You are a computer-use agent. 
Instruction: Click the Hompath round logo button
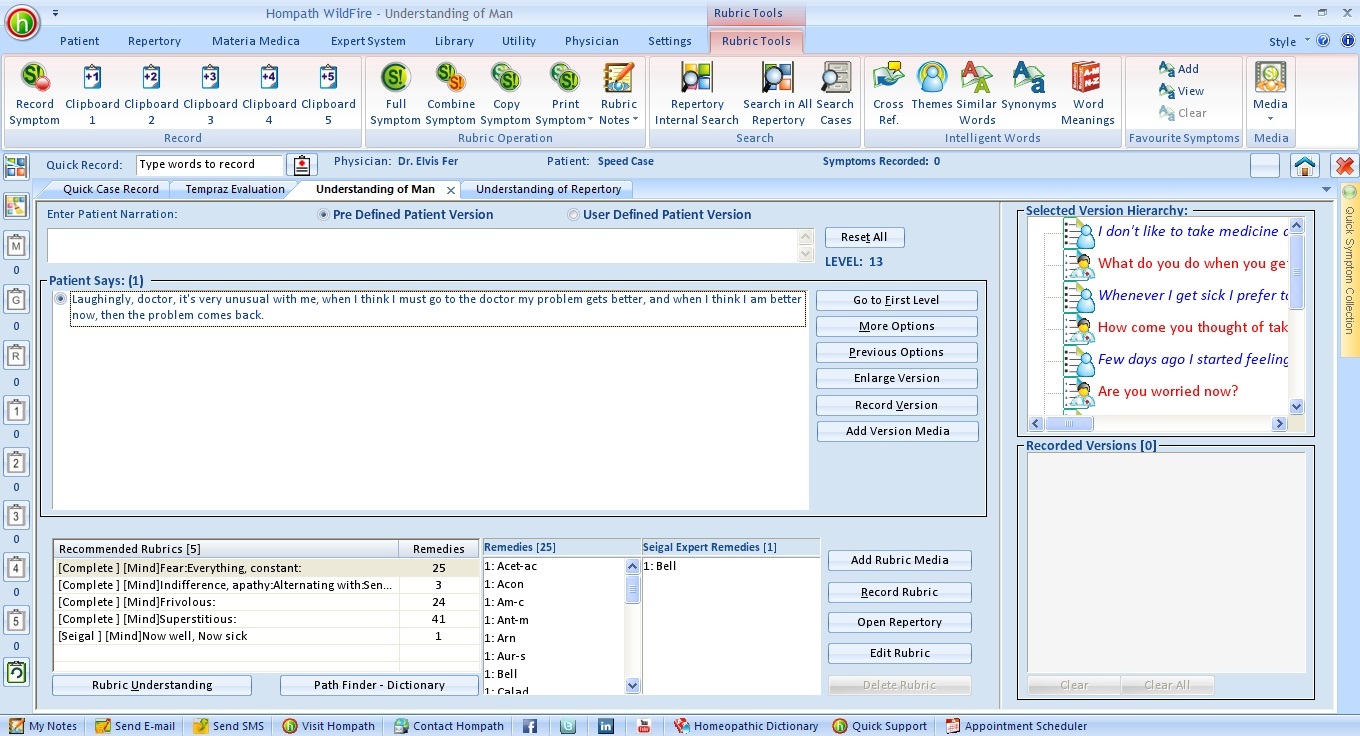tap(22, 22)
